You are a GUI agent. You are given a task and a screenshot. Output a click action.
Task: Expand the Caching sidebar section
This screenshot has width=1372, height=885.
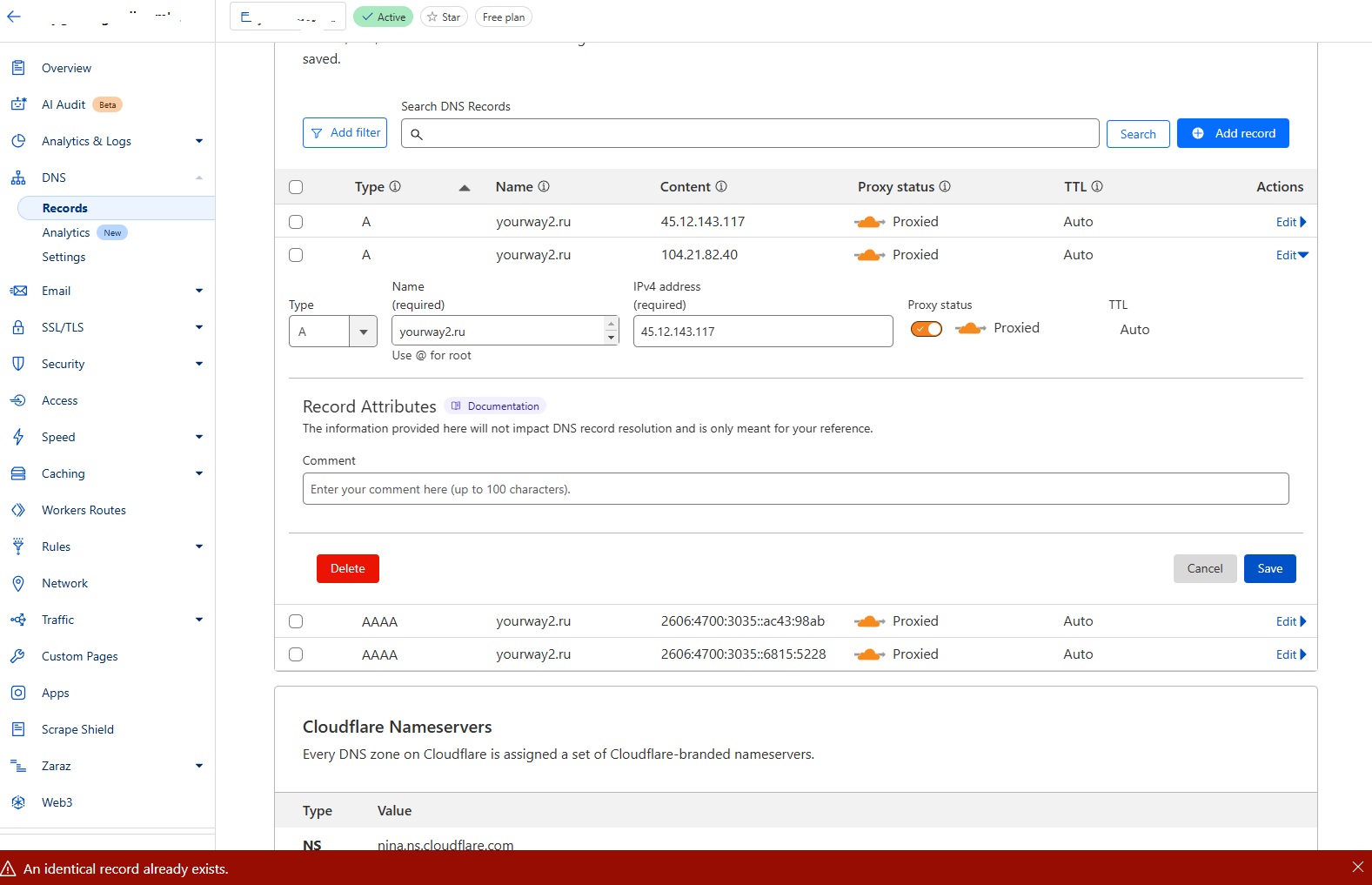[x=199, y=473]
